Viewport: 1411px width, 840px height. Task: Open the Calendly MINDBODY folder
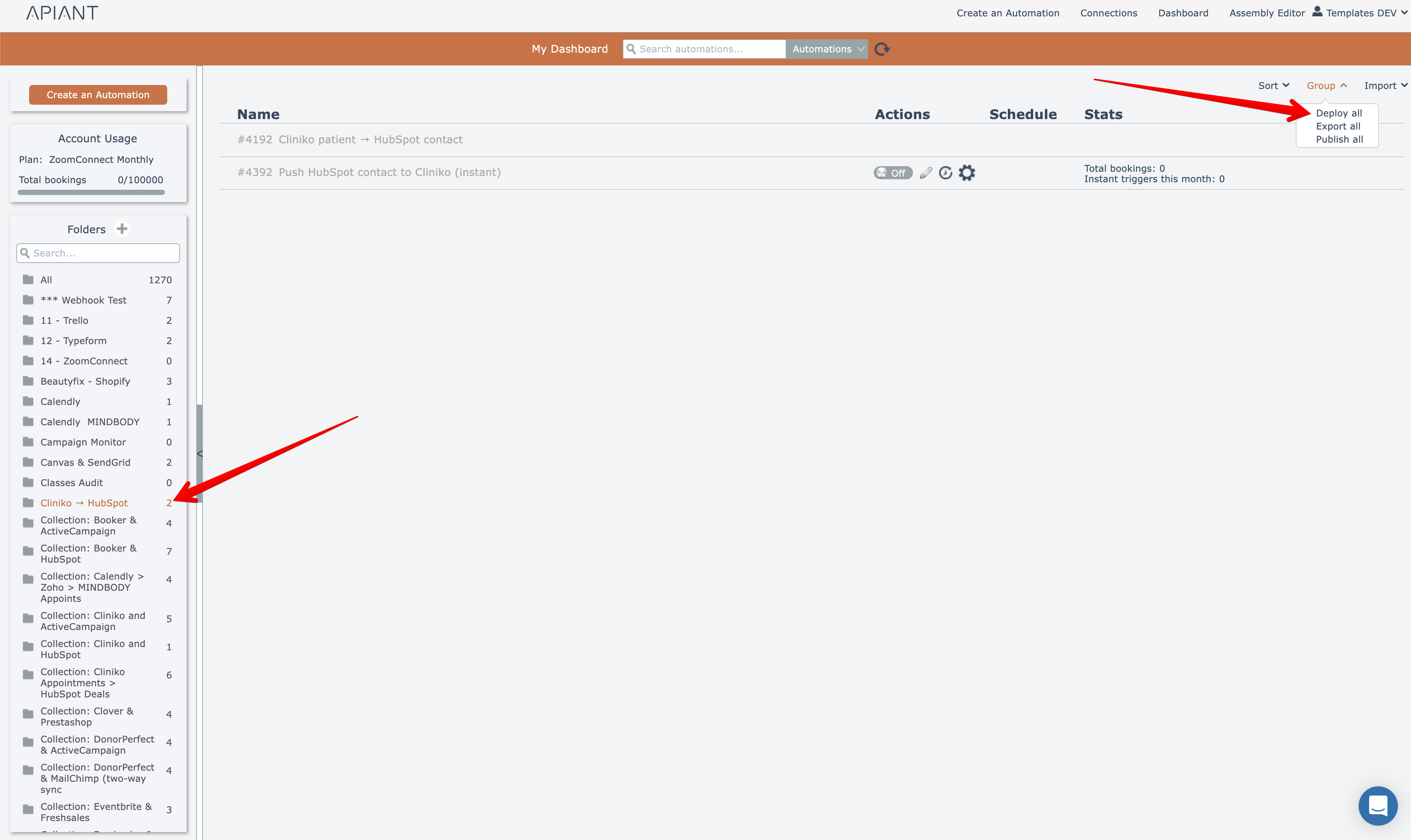pos(89,422)
